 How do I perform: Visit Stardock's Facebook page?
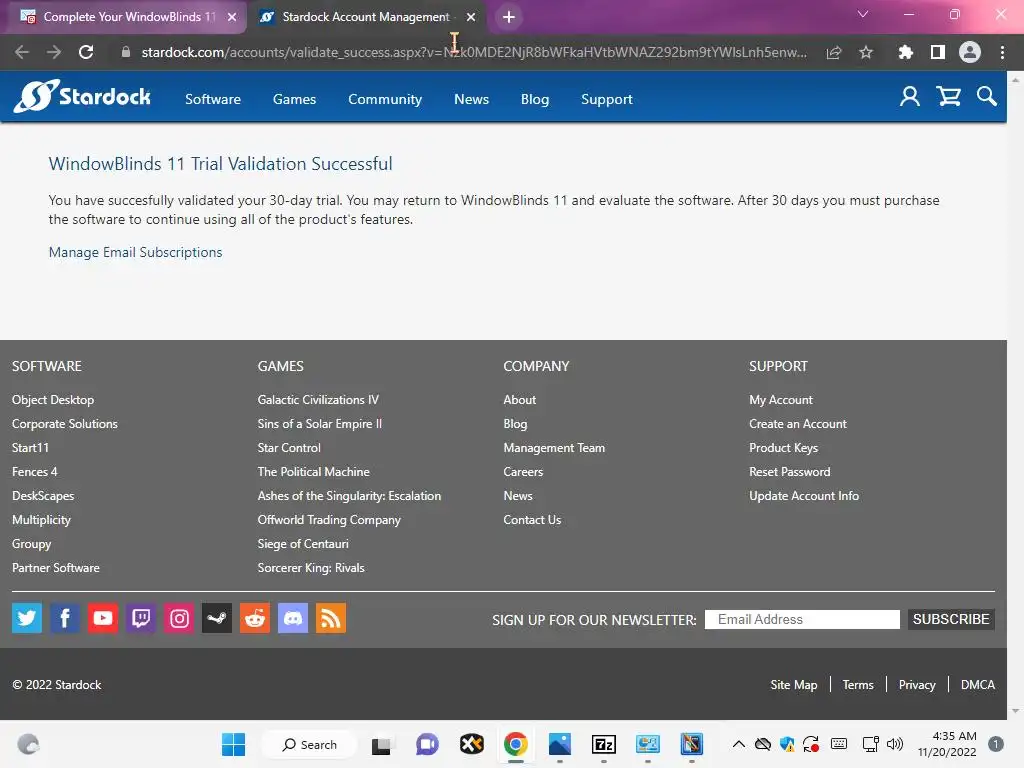65,618
